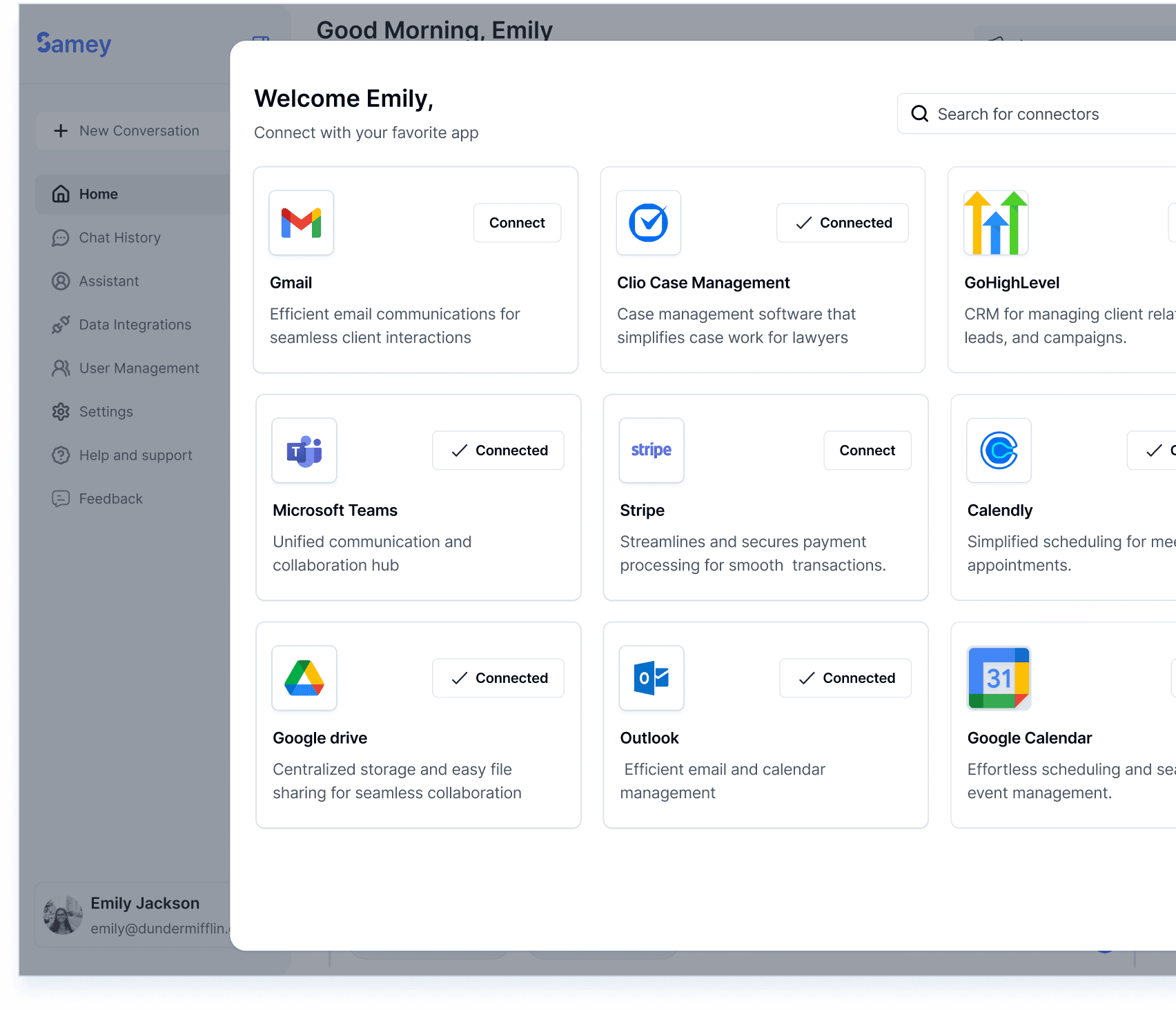The height and width of the screenshot is (1010, 1176).
Task: Click the Stripe logo icon
Action: pos(651,450)
